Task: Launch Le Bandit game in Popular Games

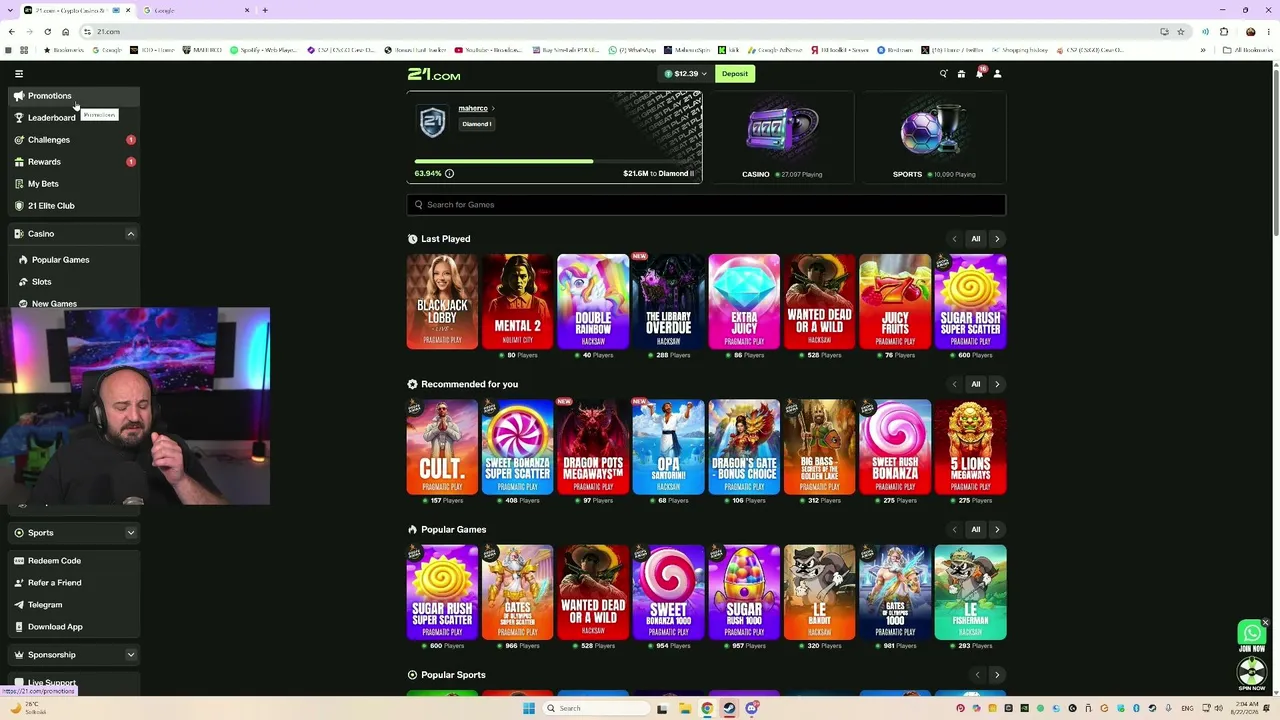Action: [819, 592]
